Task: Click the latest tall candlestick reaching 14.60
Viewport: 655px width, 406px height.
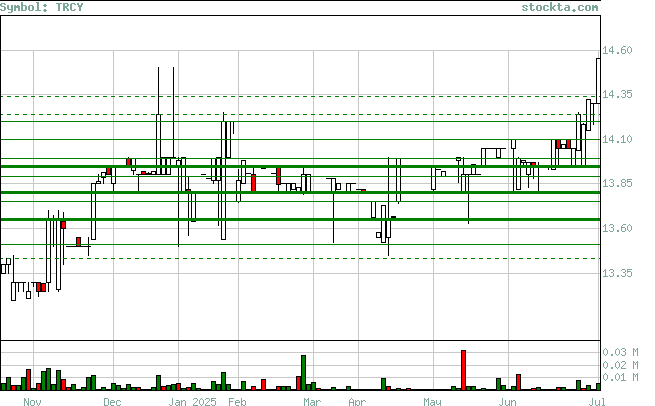Action: pyautogui.click(x=598, y=81)
